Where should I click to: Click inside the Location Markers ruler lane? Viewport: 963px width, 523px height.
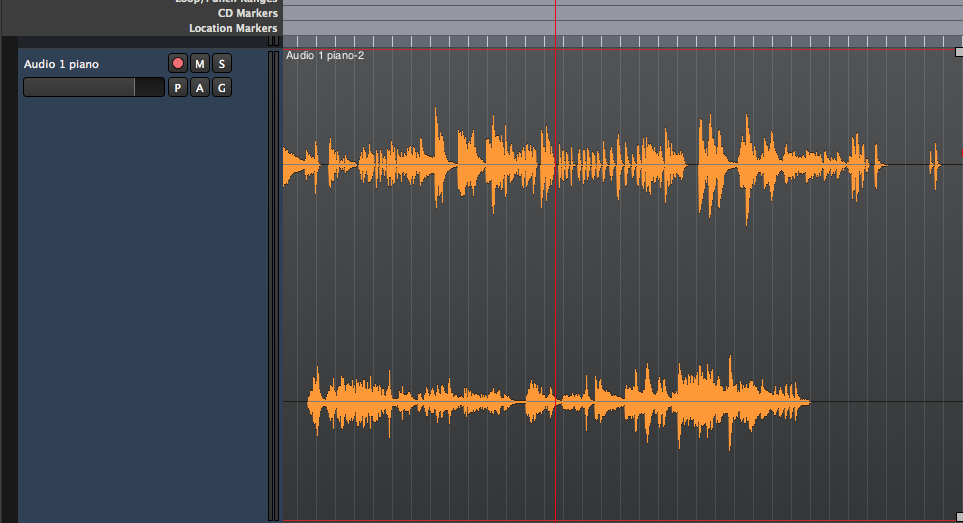(x=620, y=28)
